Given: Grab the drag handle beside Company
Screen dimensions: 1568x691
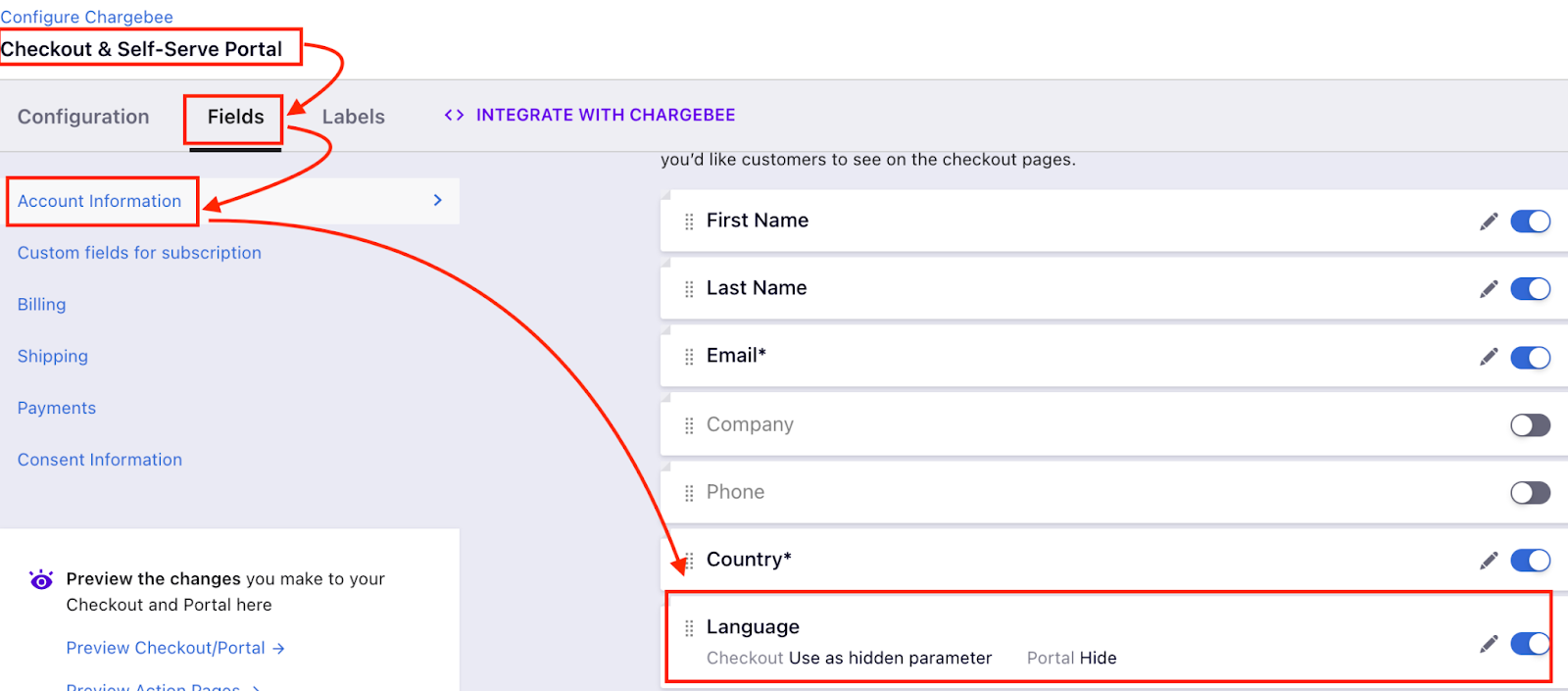Looking at the screenshot, I should coord(689,425).
